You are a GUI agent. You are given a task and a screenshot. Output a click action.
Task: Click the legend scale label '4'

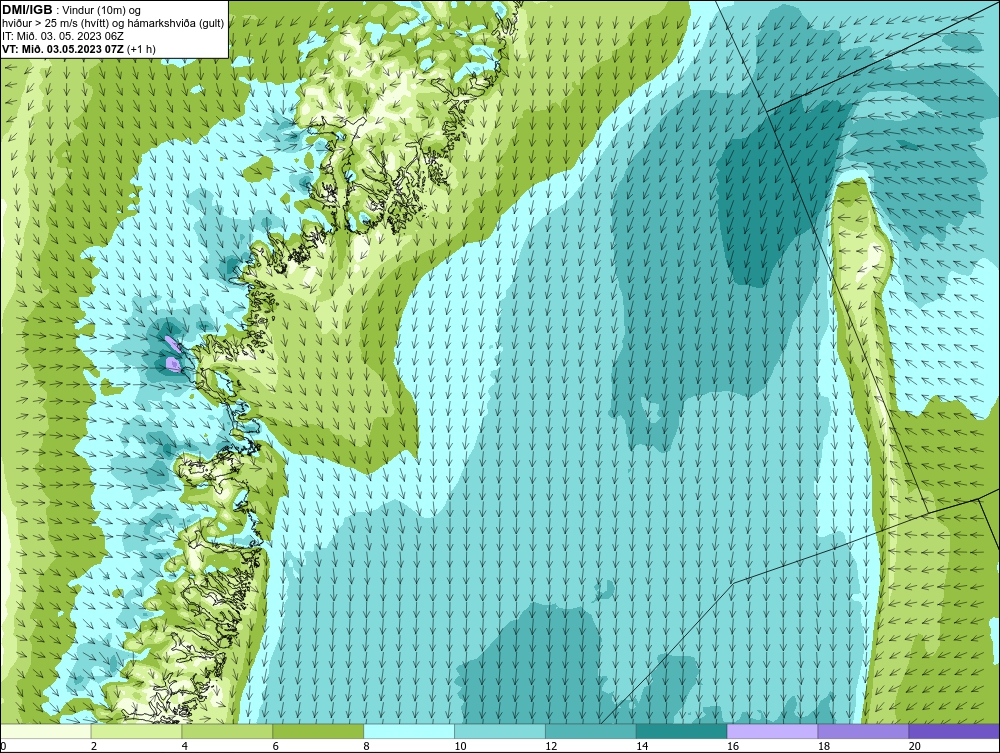pos(184,746)
